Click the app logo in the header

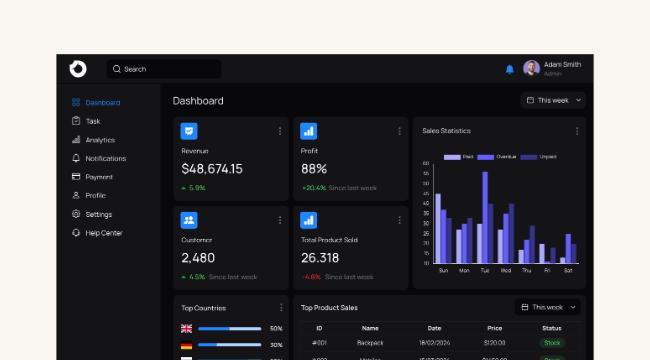tap(78, 69)
